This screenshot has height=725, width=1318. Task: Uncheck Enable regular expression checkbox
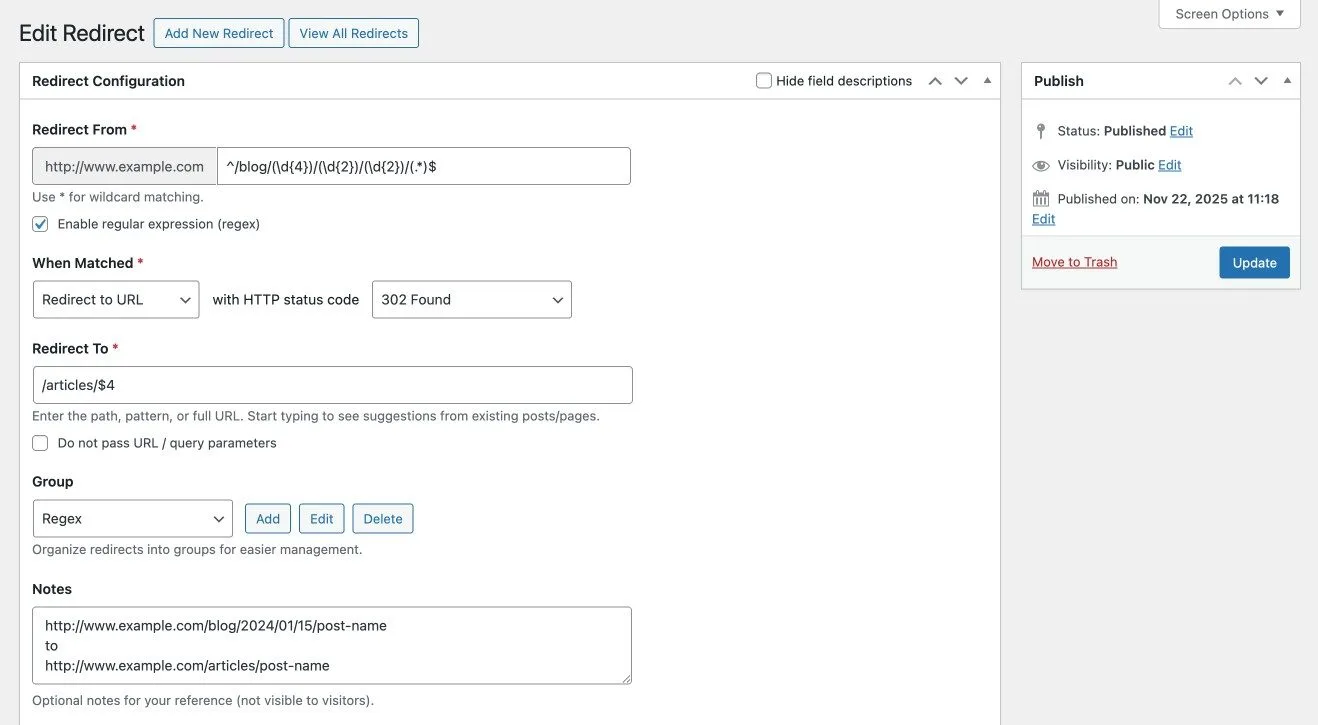tap(40, 224)
